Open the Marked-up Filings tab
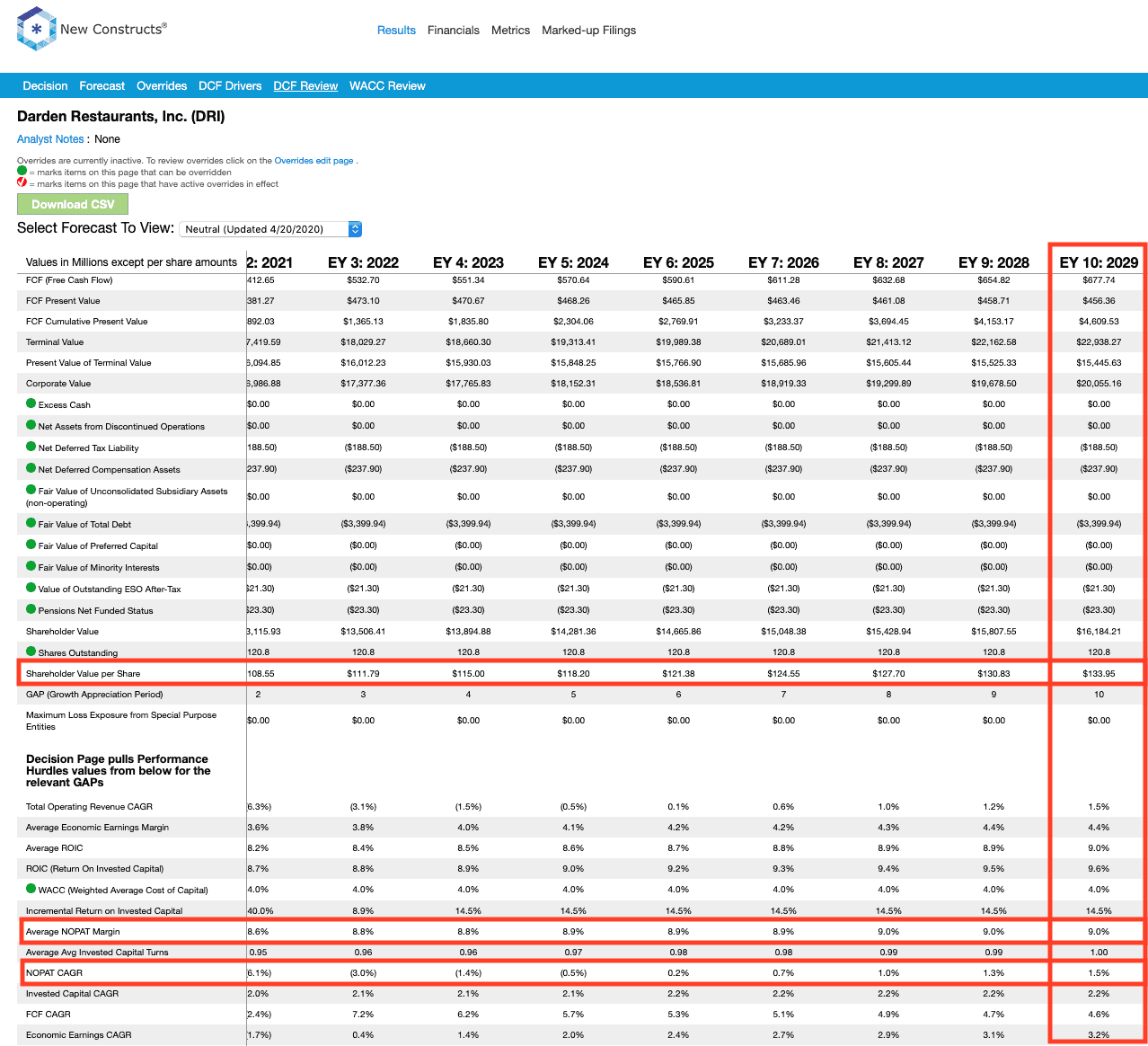Viewport: 1148px width, 1046px height. [x=588, y=30]
